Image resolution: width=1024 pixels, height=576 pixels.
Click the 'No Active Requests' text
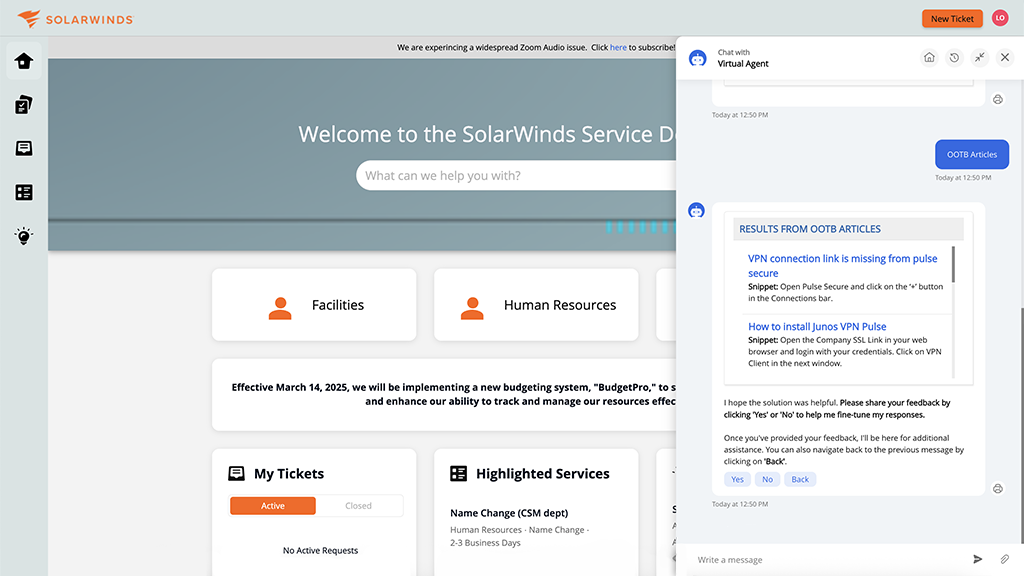coord(321,551)
